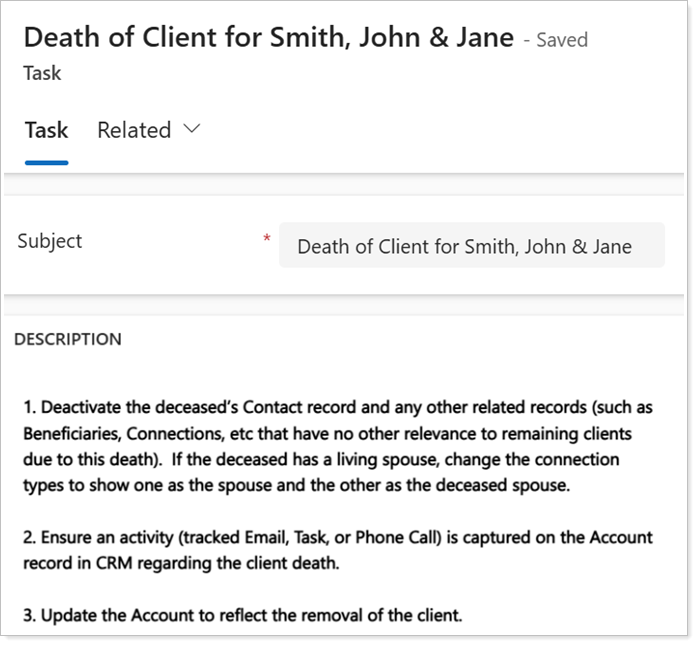Image resolution: width=697 pixels, height=645 pixels.
Task: Click the Subject field label
Action: click(x=50, y=242)
